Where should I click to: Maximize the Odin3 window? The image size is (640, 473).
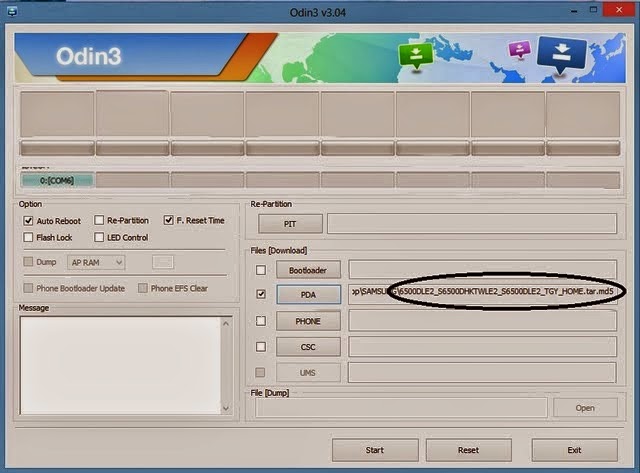(593, 10)
